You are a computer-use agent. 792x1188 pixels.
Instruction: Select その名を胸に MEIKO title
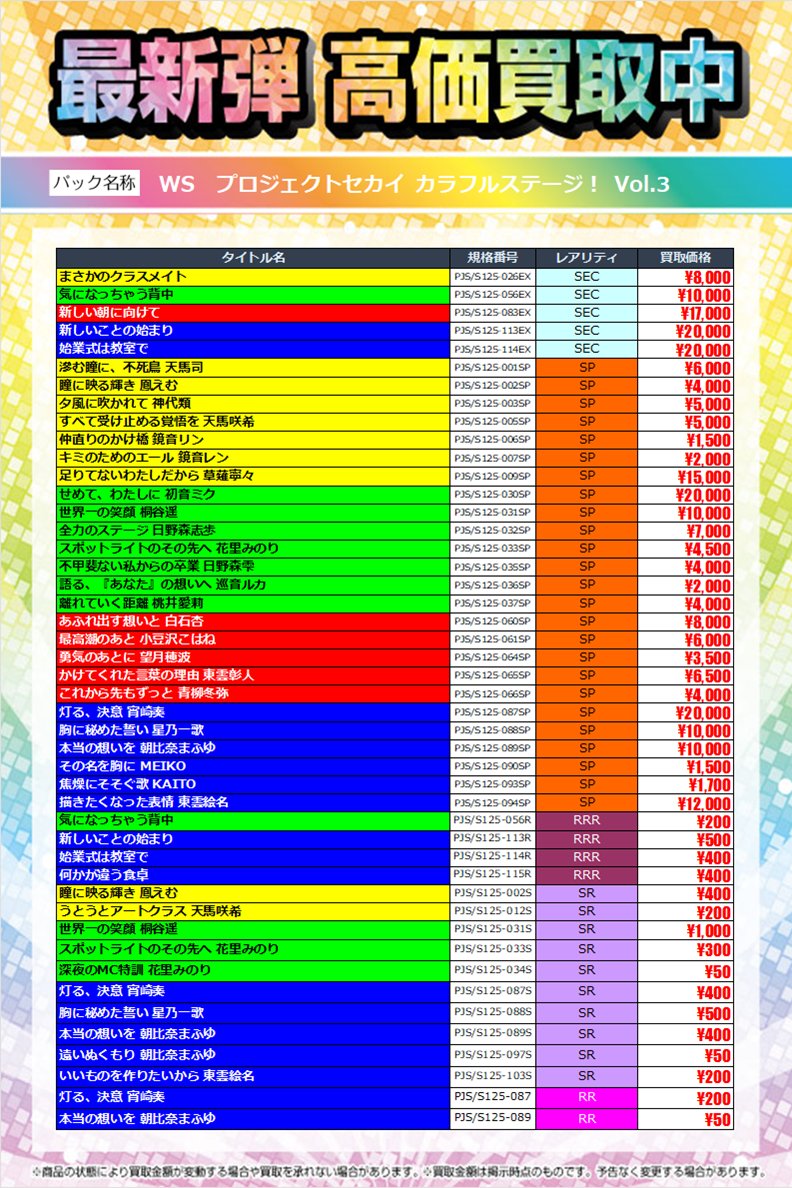tap(123, 766)
